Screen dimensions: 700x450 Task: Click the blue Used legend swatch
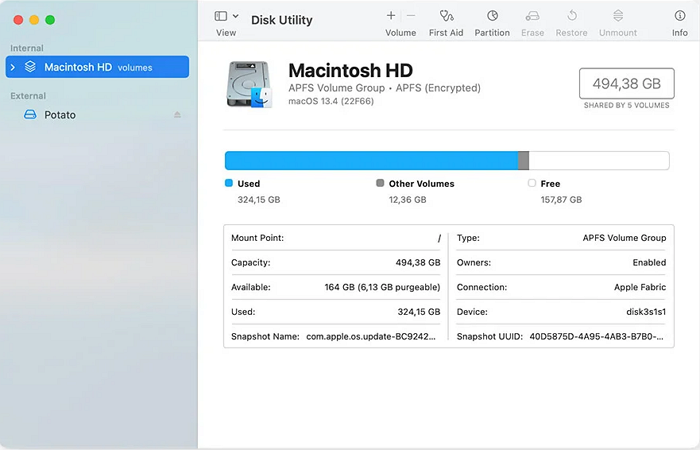coord(229,184)
